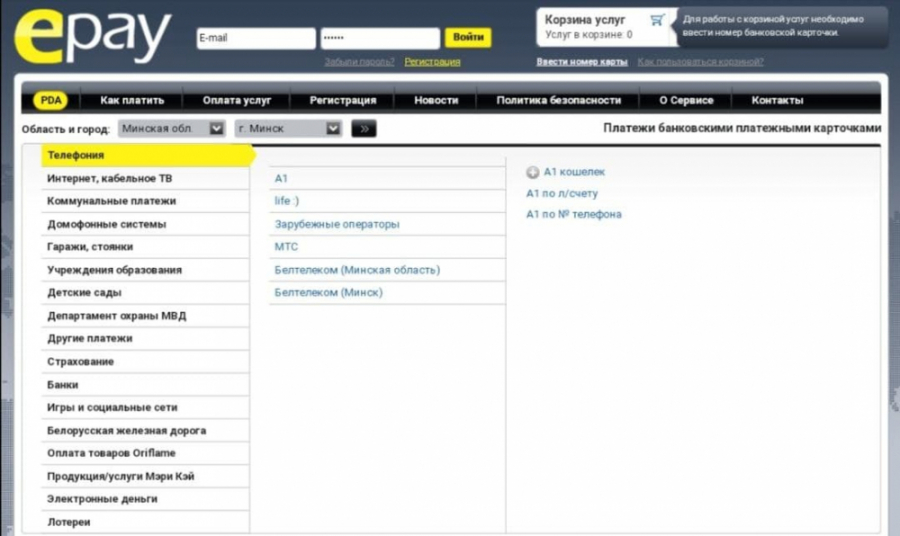Image resolution: width=900 pixels, height=536 pixels.
Task: Click the shopping cart icon
Action: tap(657, 20)
